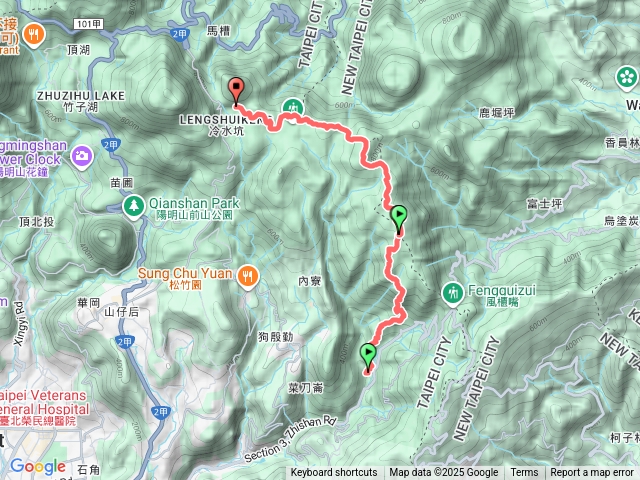
Task: Open the Sung Chu Yuan restaurant icon
Action: (x=247, y=278)
